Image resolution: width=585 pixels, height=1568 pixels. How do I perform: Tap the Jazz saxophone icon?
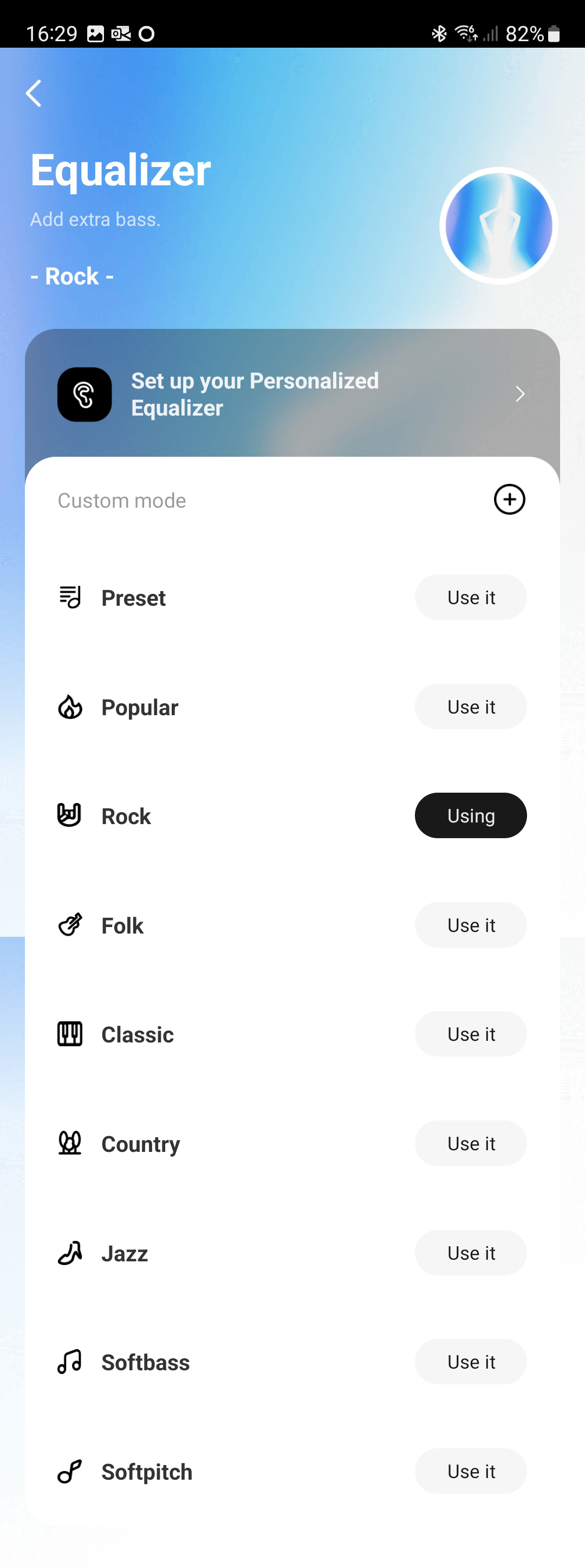point(69,1253)
